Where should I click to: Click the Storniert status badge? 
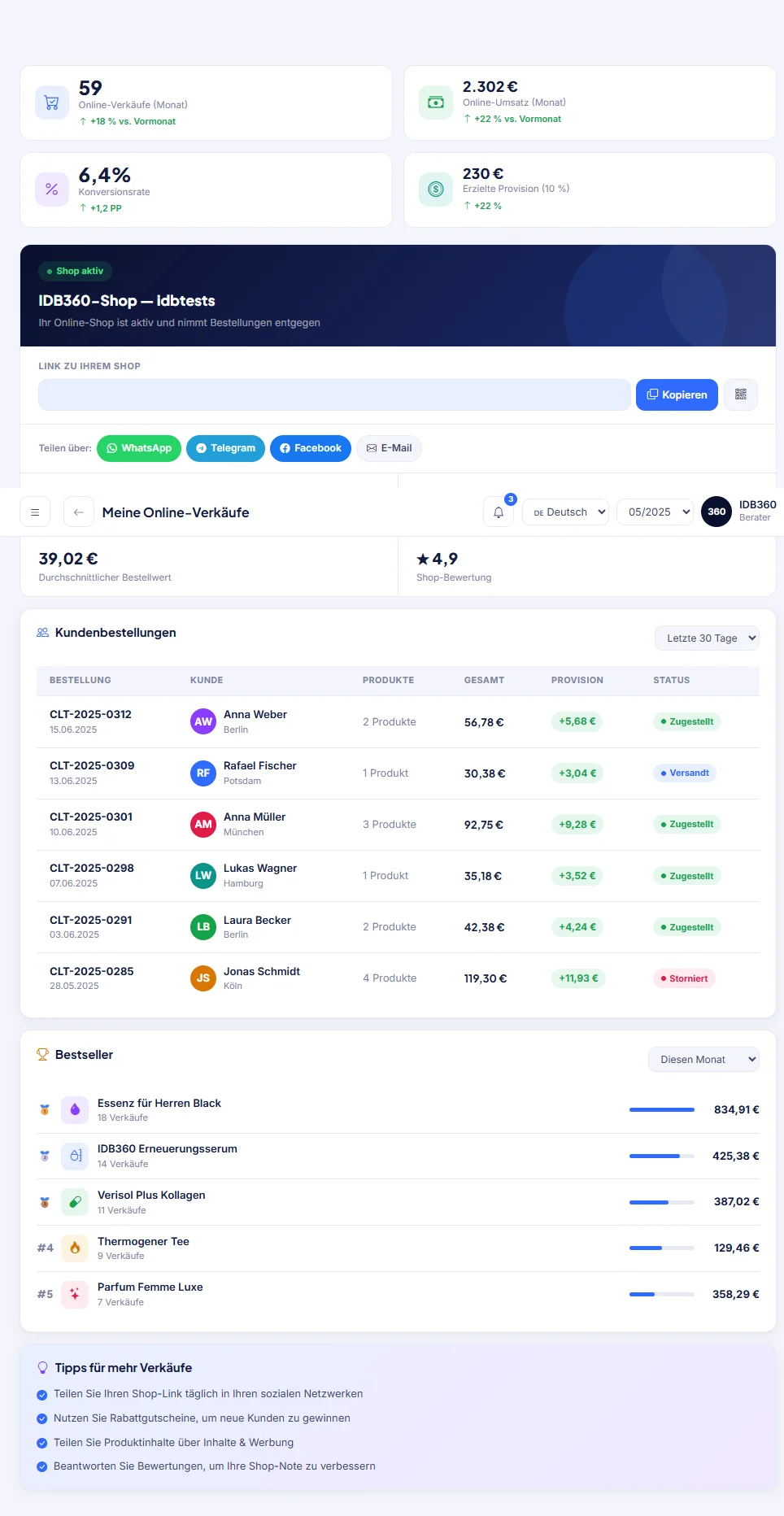click(x=684, y=978)
